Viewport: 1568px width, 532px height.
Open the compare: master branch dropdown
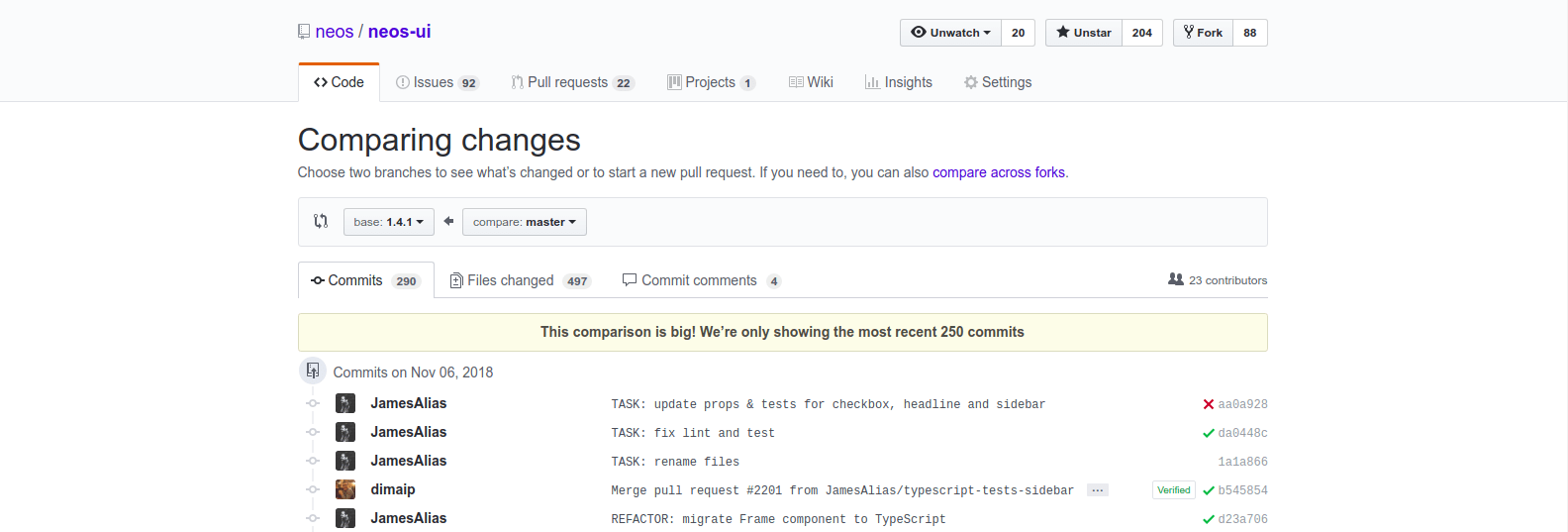pyautogui.click(x=524, y=222)
